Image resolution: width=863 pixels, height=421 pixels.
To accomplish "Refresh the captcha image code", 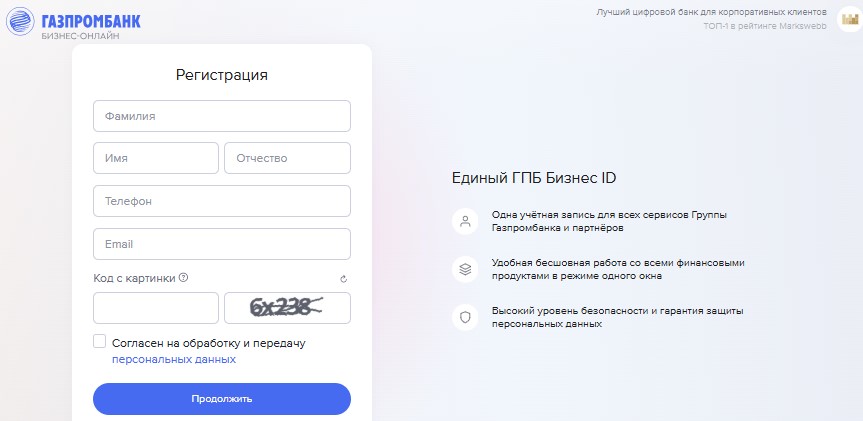I will click(343, 280).
